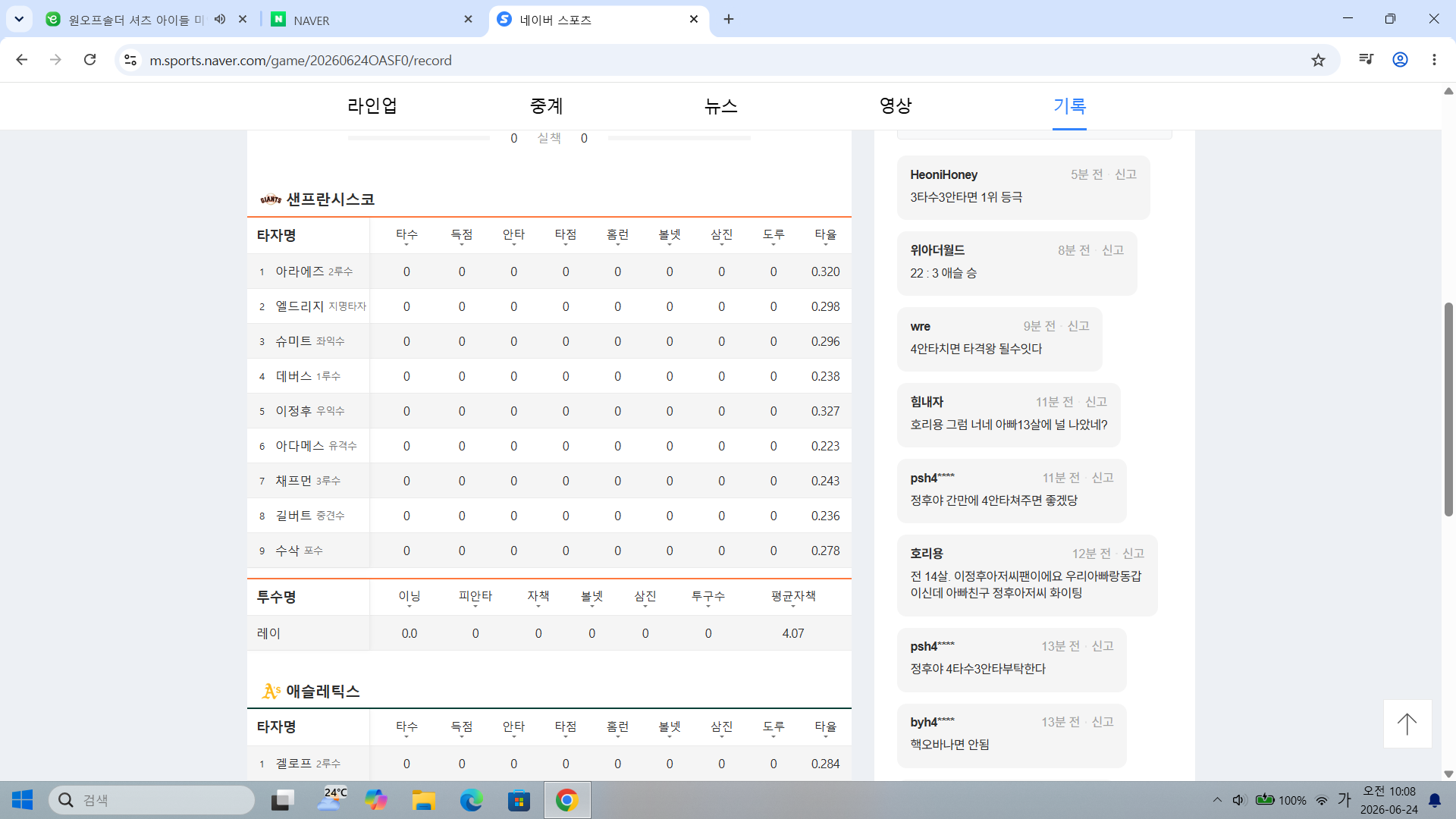Reload the current page
This screenshot has height=819, width=1456.
(89, 60)
